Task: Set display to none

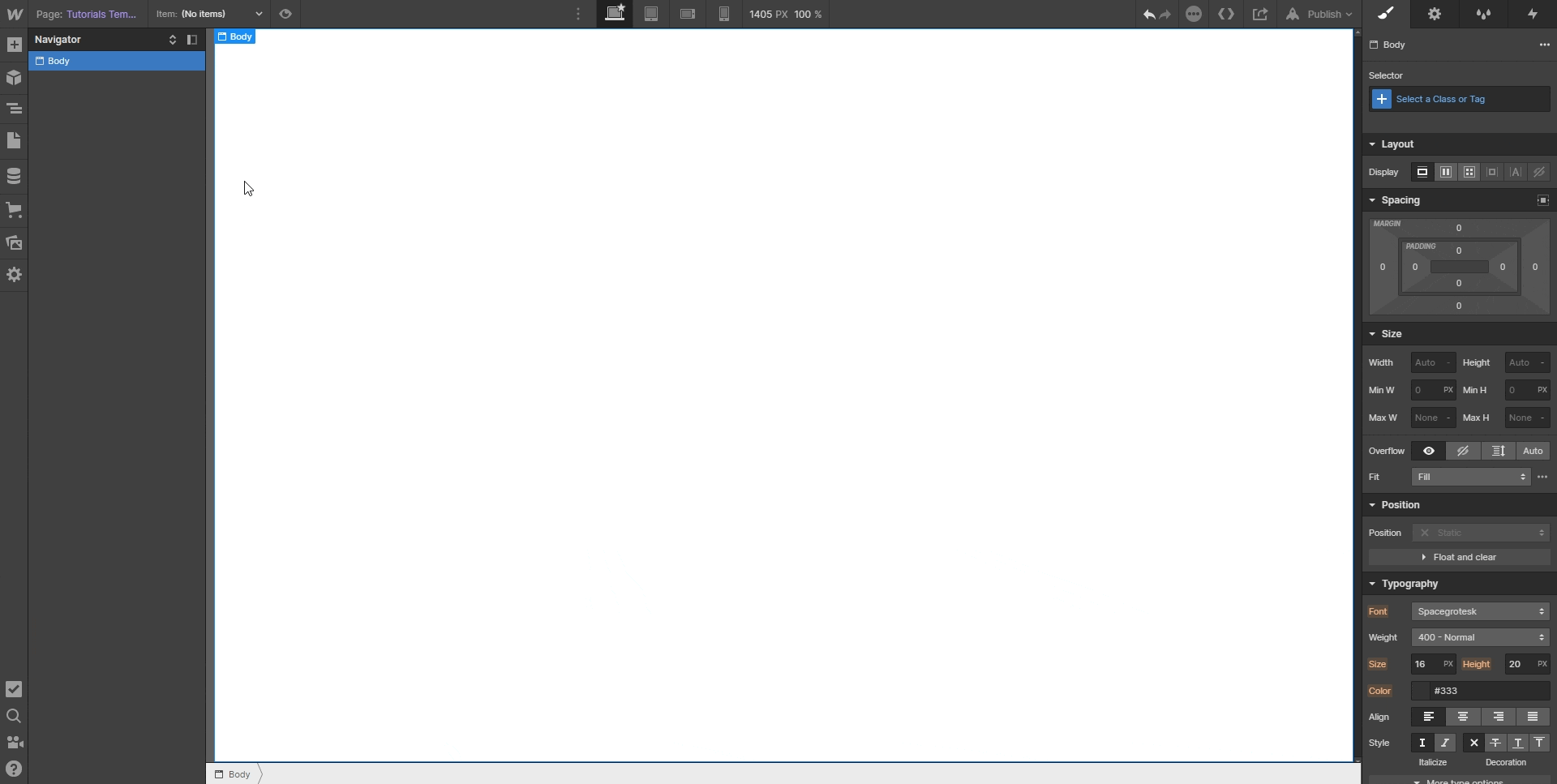Action: point(1539,172)
